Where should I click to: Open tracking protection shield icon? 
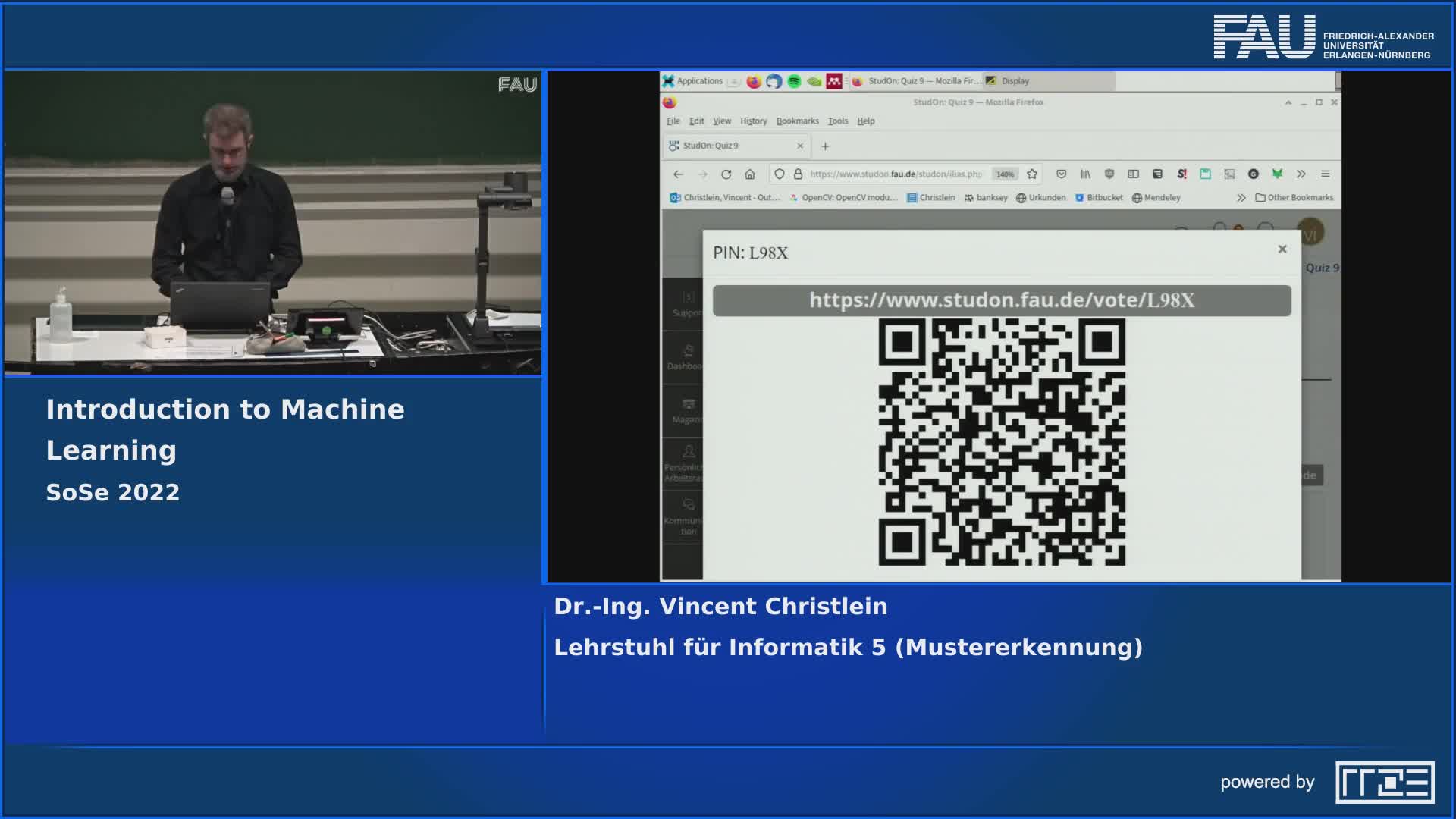click(x=779, y=174)
